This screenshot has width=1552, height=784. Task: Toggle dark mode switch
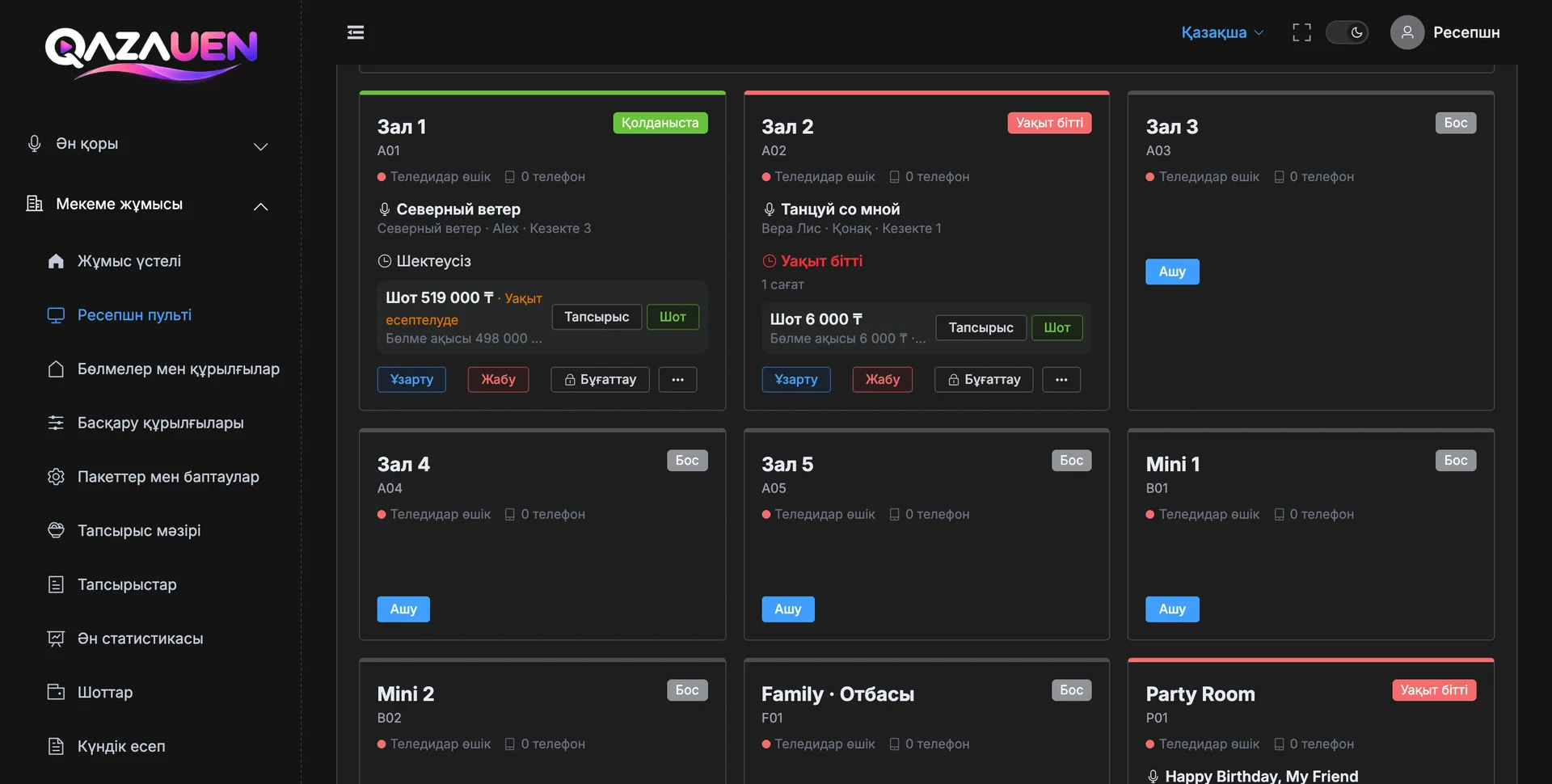point(1347,32)
